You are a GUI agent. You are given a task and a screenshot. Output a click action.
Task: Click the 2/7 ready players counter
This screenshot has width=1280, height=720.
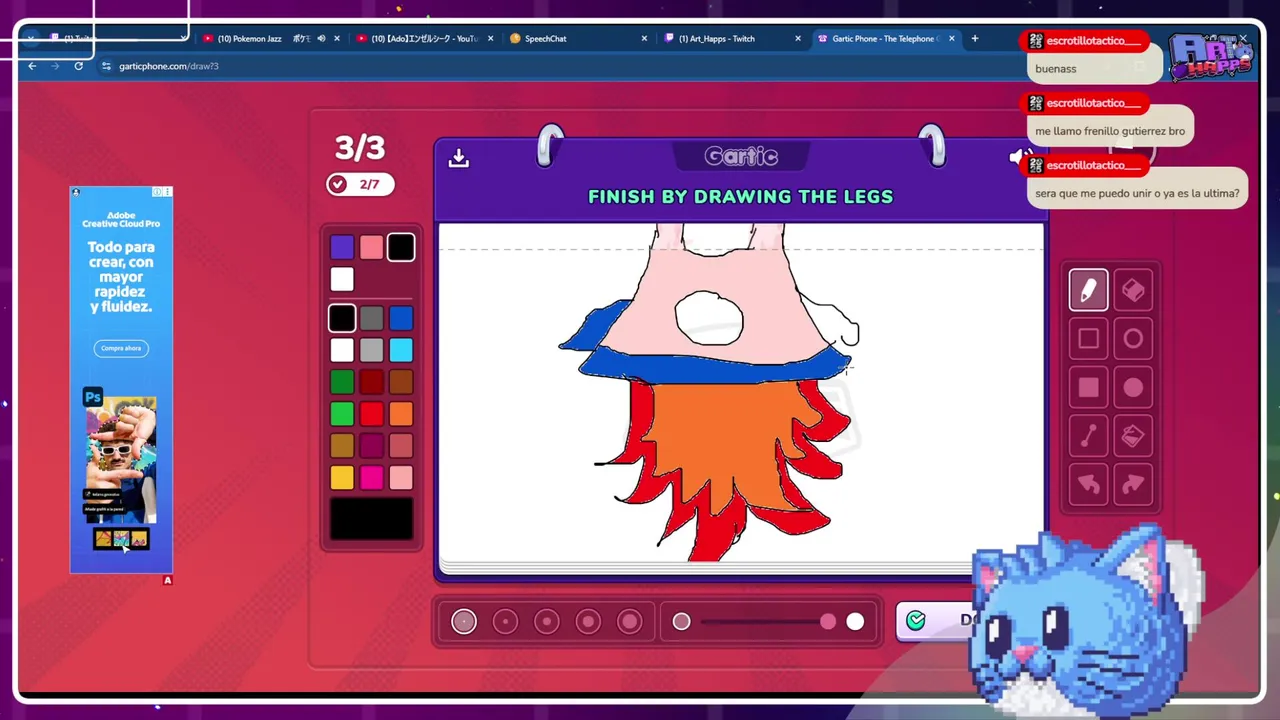coord(360,184)
